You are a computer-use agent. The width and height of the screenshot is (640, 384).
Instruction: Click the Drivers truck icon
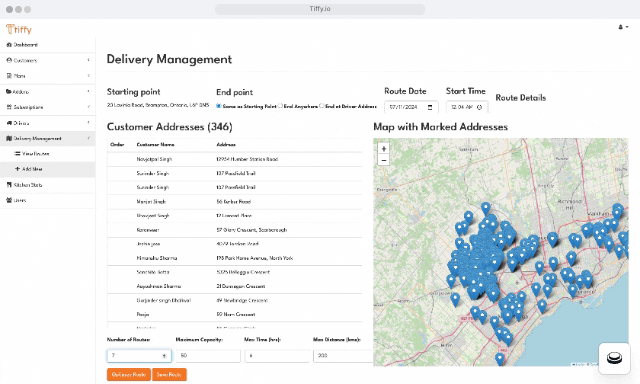point(9,123)
